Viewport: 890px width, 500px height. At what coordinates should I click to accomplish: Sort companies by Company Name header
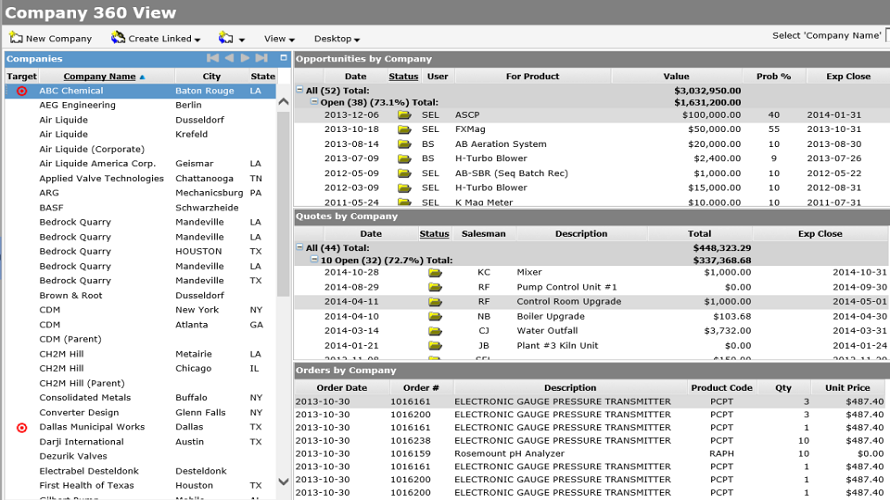(99, 76)
